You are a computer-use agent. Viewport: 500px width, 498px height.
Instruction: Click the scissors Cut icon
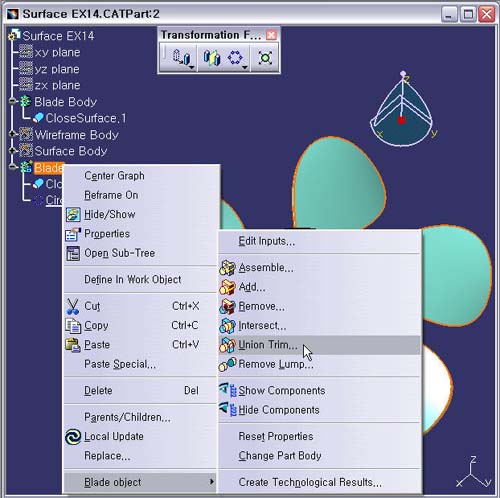pyautogui.click(x=72, y=306)
